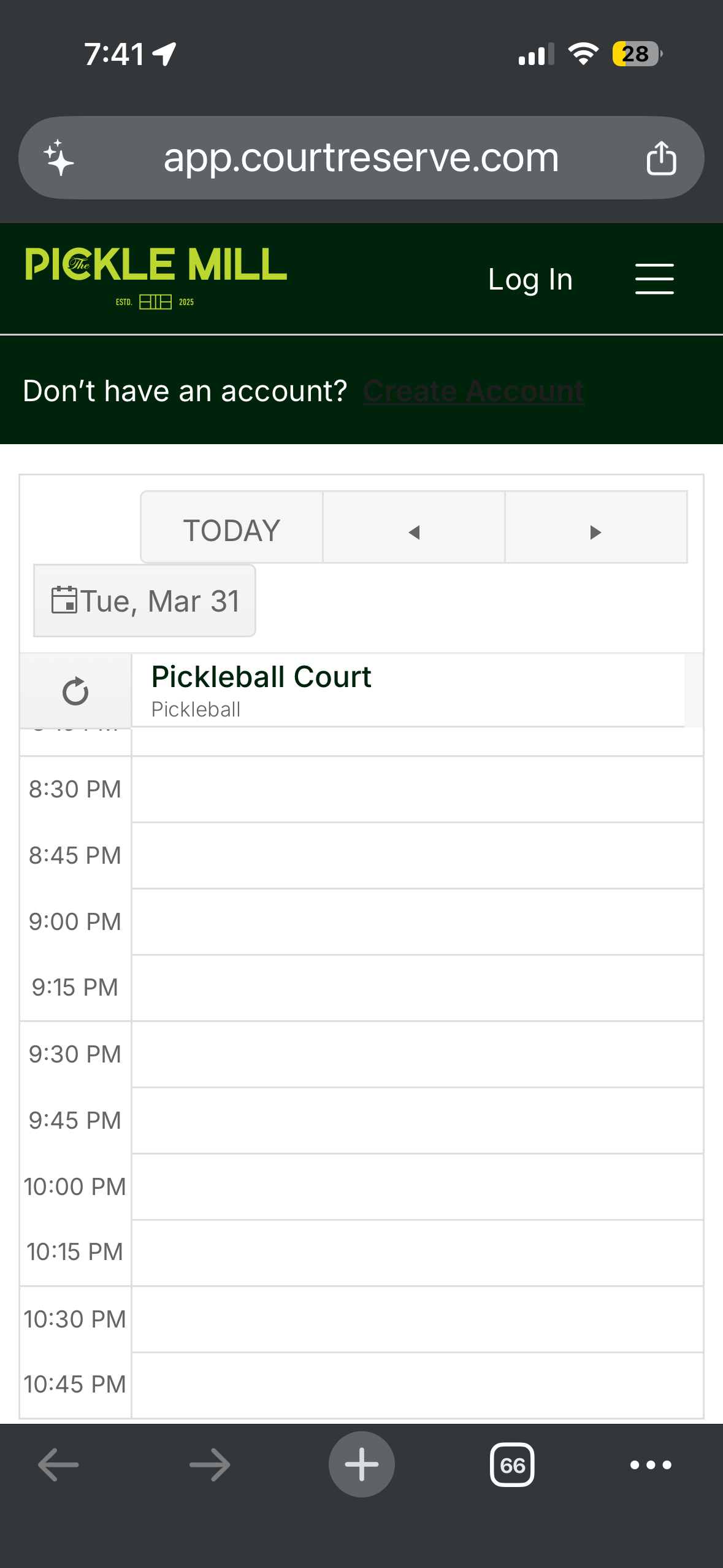Open the tab switcher showing 66 tabs

[512, 1465]
